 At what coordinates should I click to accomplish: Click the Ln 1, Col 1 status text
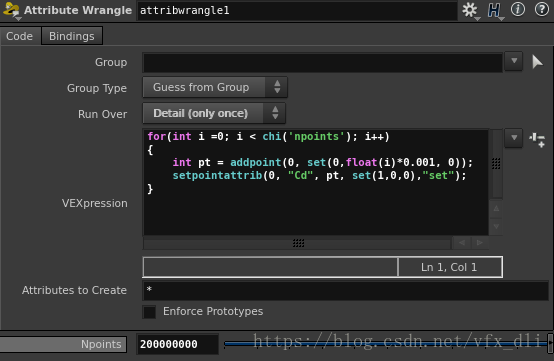[449, 267]
